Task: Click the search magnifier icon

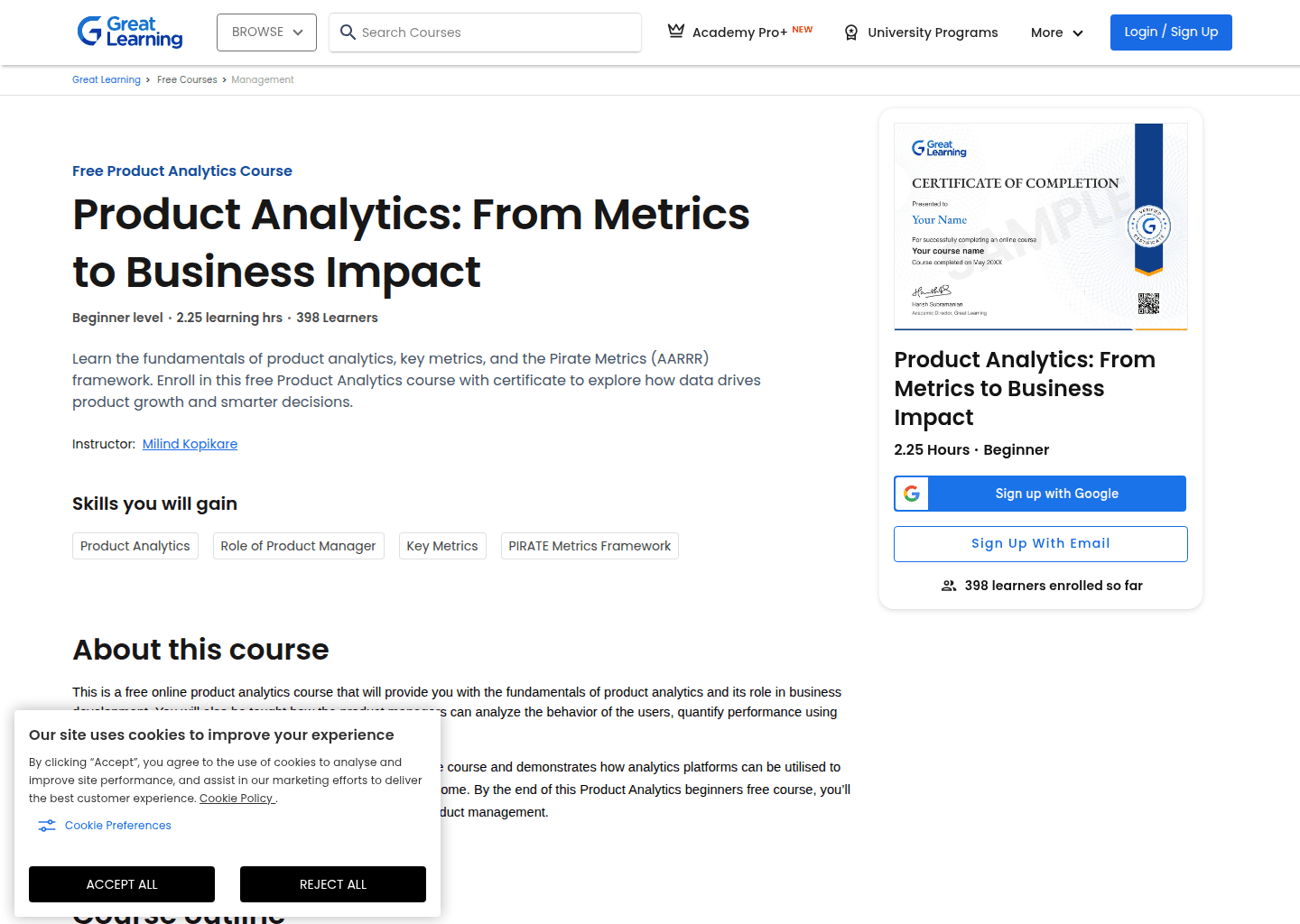Action: click(348, 32)
